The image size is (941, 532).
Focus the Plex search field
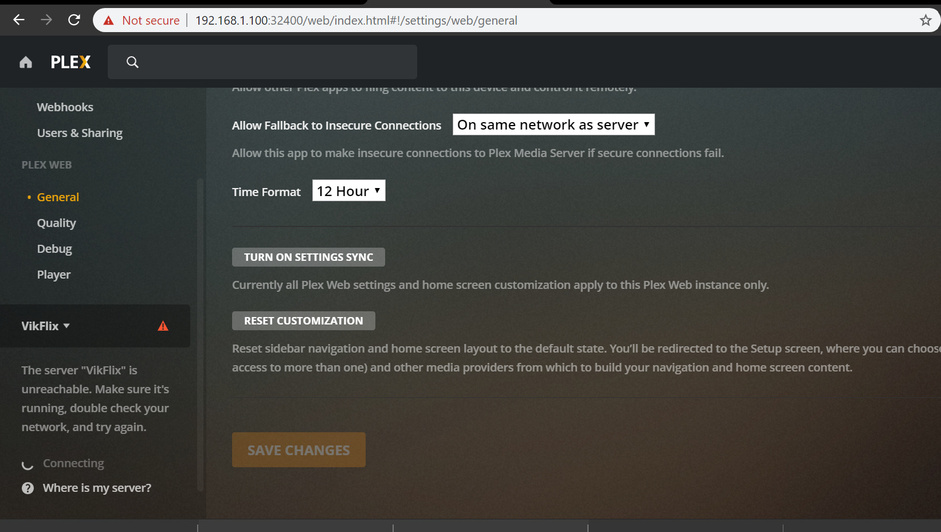(x=262, y=62)
